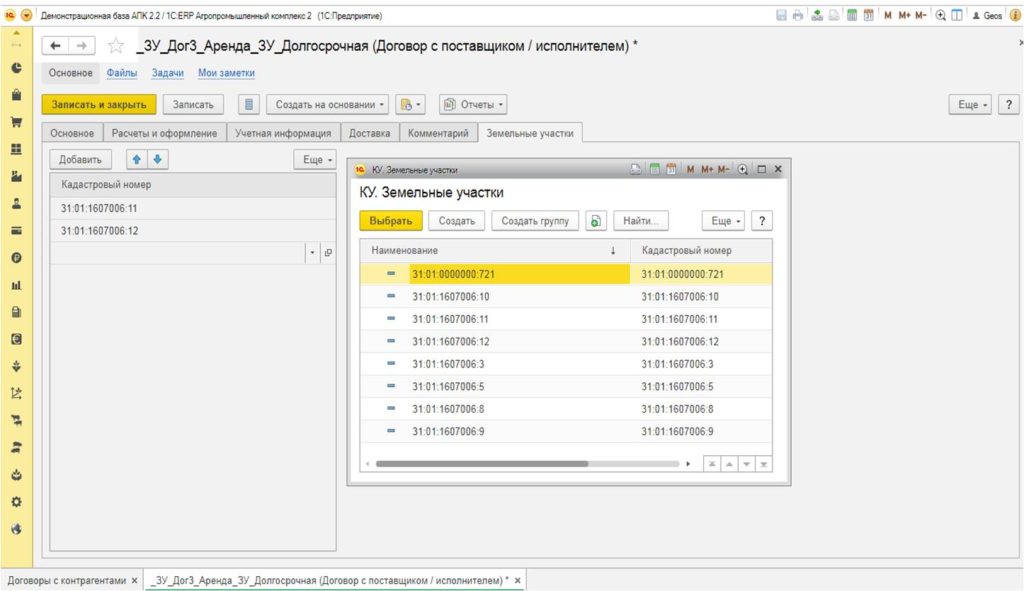Image resolution: width=1024 pixels, height=591 pixels.
Task: Click the document list icon beside Записать
Action: click(248, 104)
